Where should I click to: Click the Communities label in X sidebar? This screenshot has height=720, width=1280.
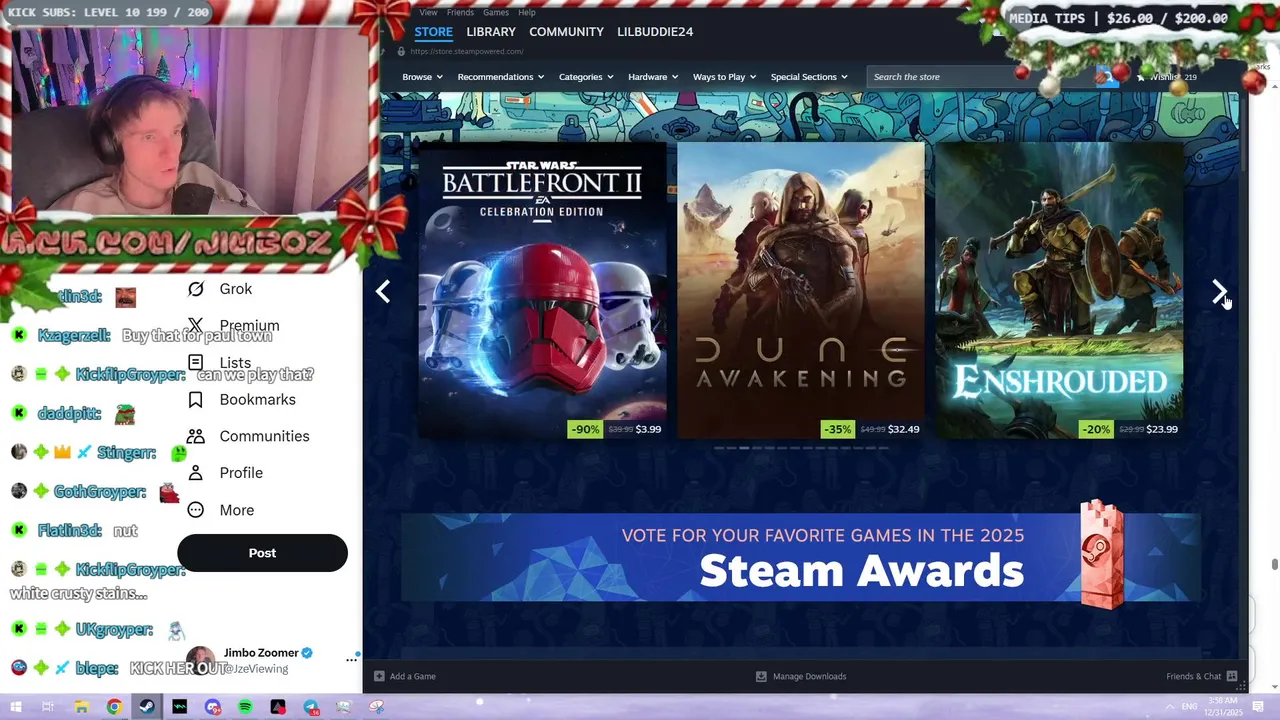point(264,436)
